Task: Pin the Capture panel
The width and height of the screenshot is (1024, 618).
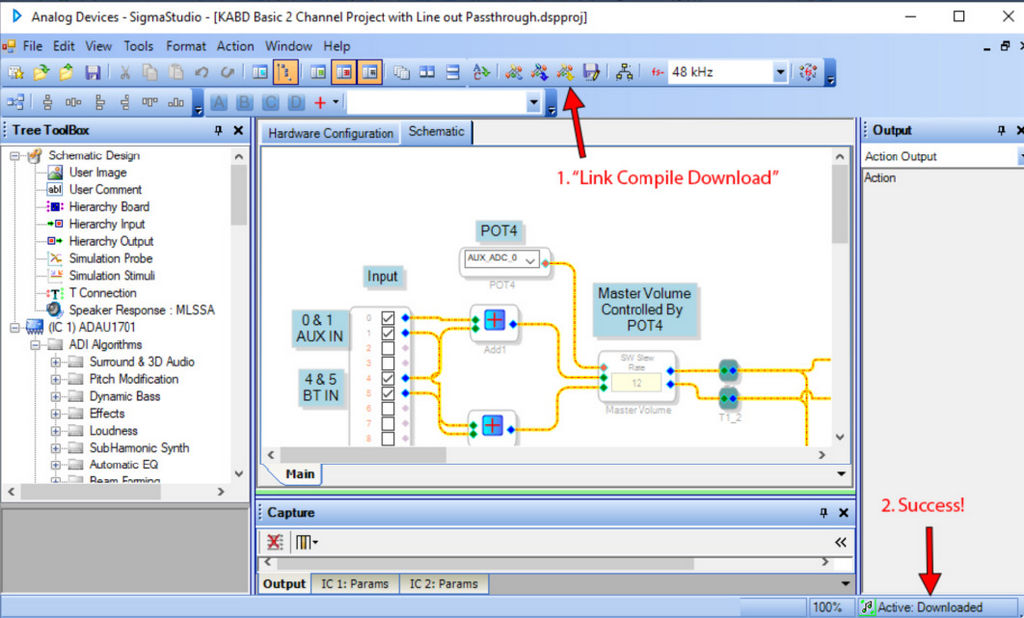Action: (824, 513)
